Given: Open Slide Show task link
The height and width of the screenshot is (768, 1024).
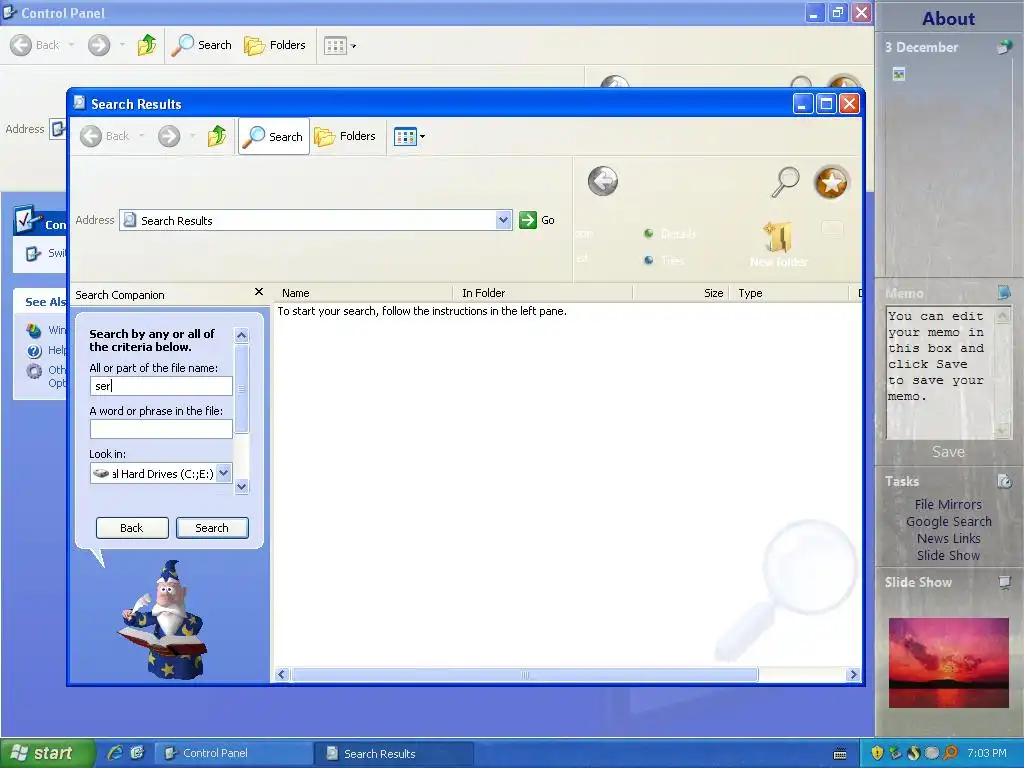Looking at the screenshot, I should pos(948,555).
